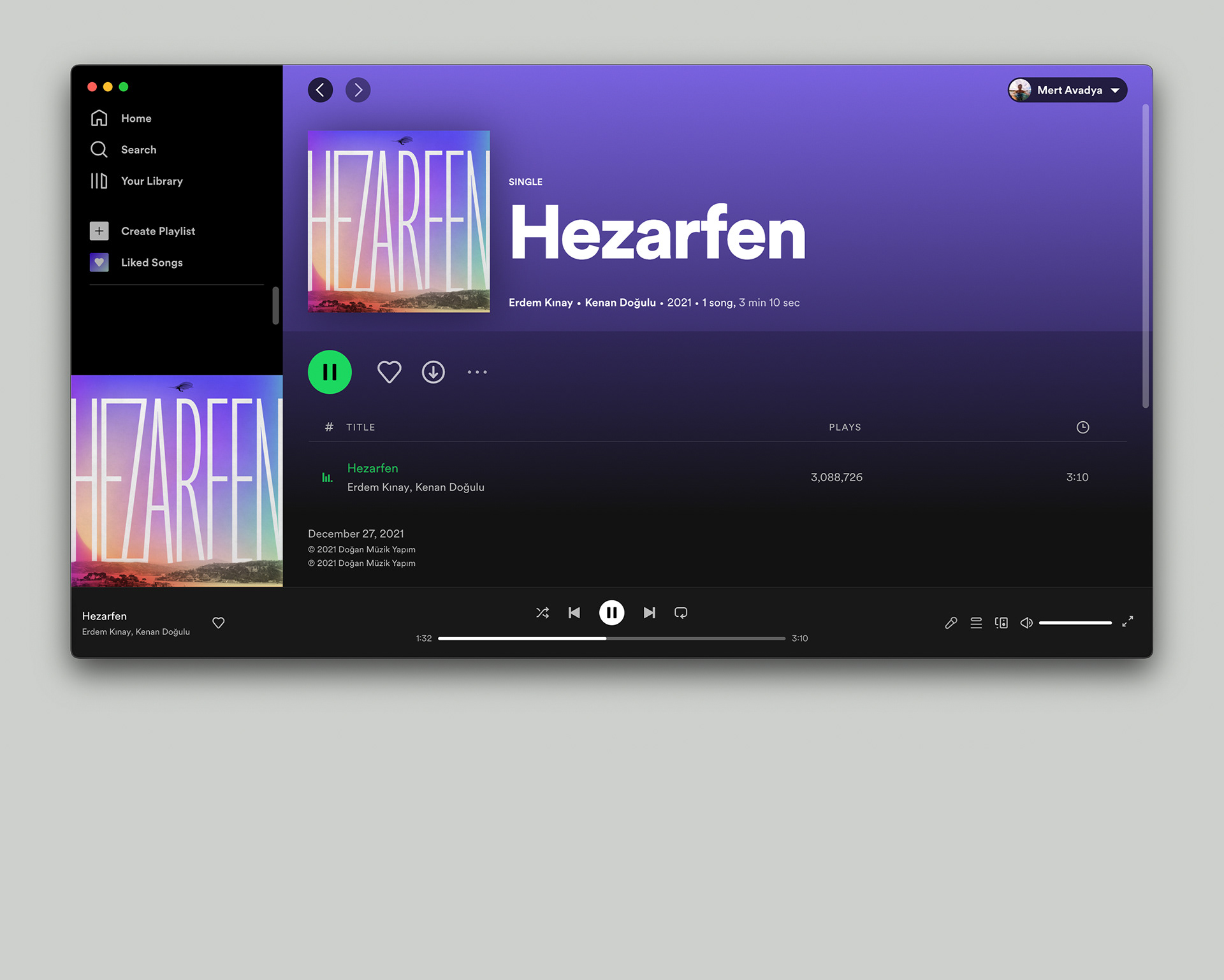Toggle repeat mode
Screen dimensions: 1224x980
pyautogui.click(x=680, y=612)
